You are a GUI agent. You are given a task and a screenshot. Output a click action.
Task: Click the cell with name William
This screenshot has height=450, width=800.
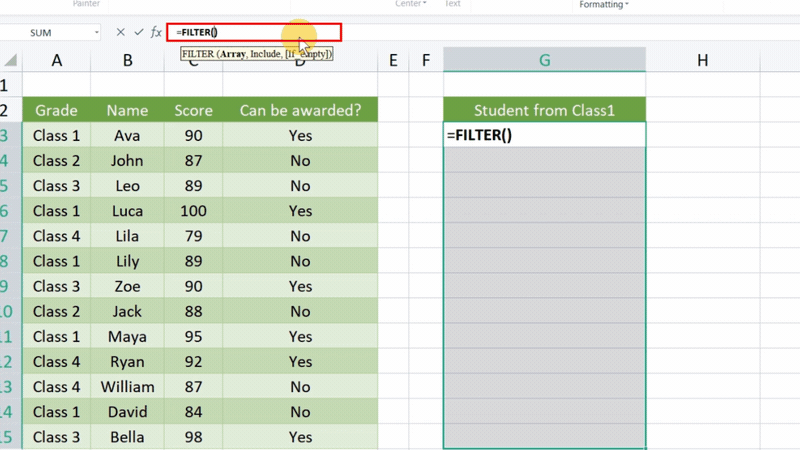pos(128,386)
